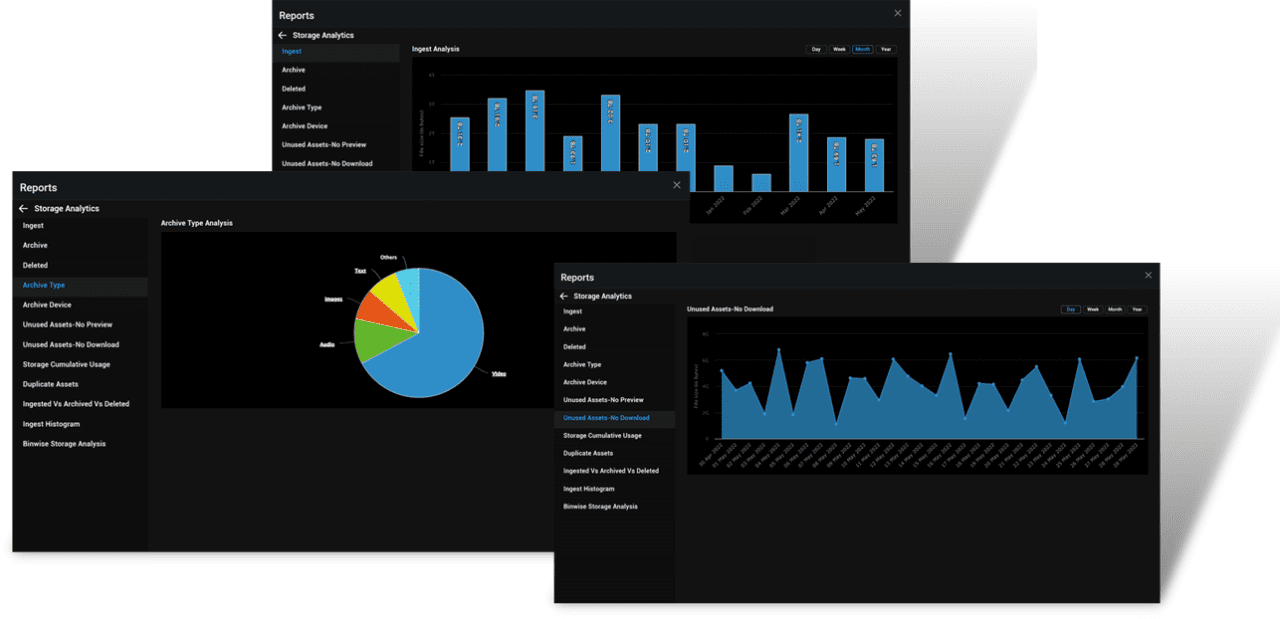Enable Month view on Unused Assets chart

(x=1114, y=310)
